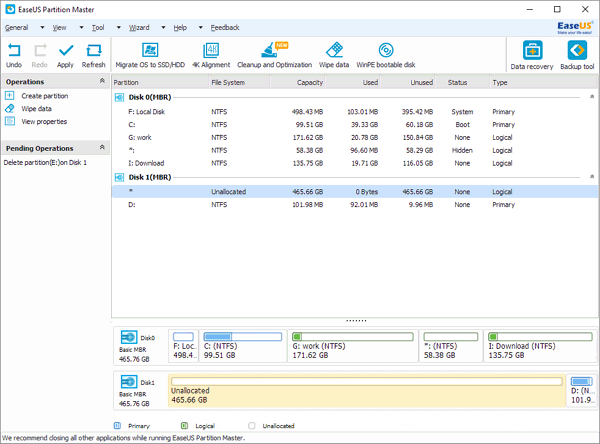Image resolution: width=600 pixels, height=444 pixels.
Task: Sort by Used column header
Action: point(353,82)
